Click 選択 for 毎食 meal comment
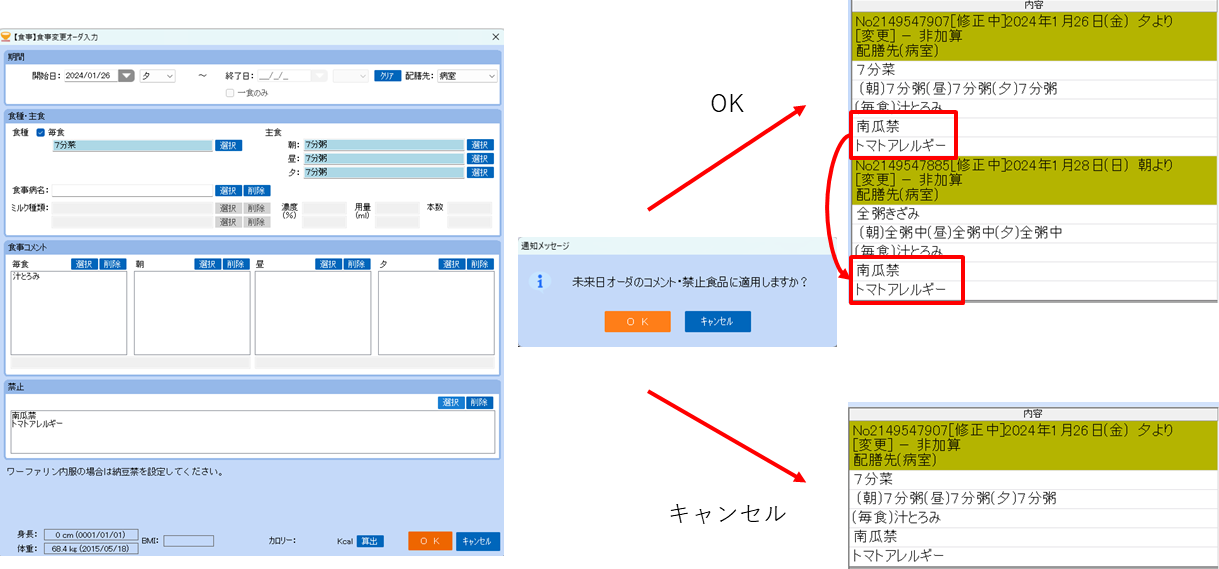This screenshot has width=1219, height=569. click(84, 265)
